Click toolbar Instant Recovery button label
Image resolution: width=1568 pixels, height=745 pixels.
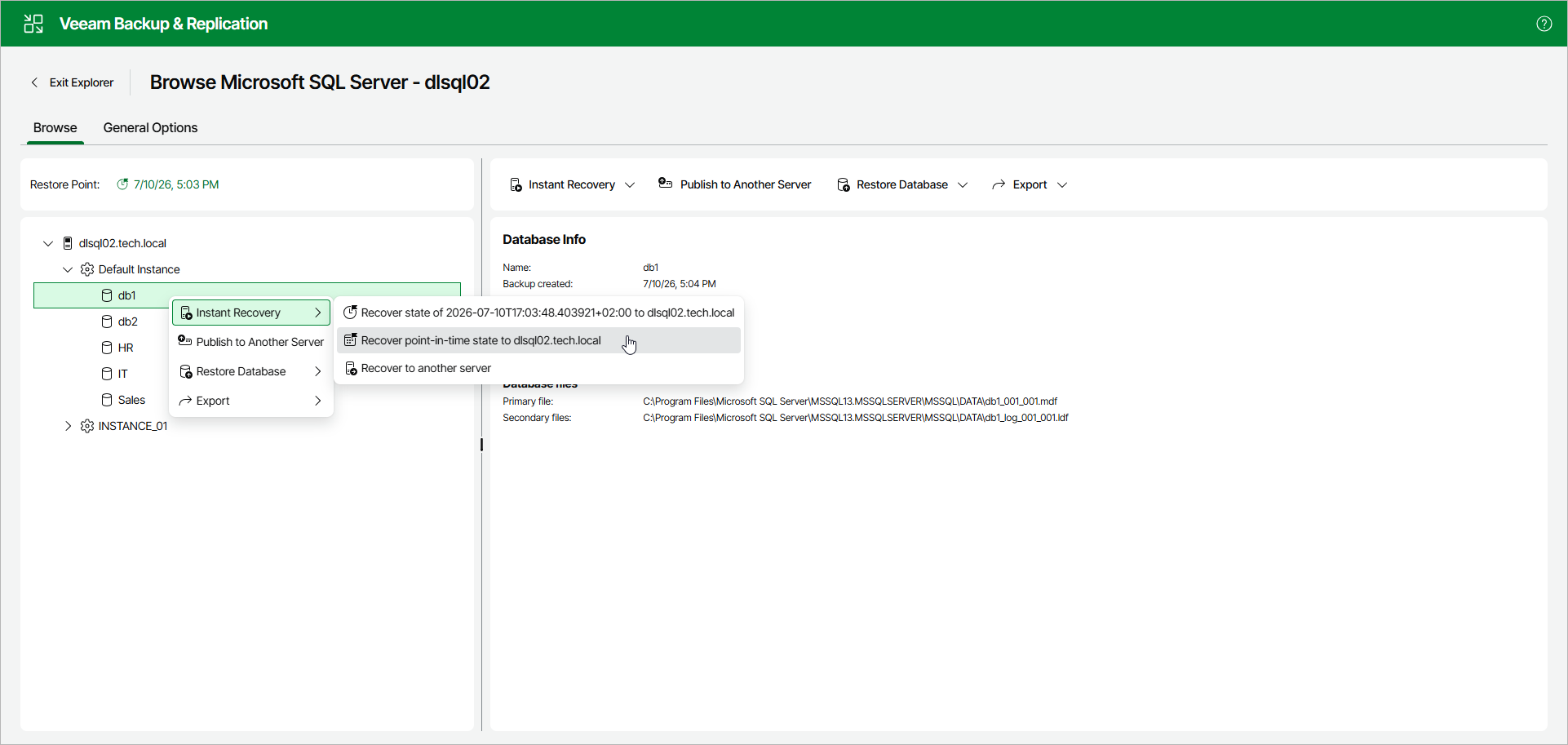(x=572, y=185)
